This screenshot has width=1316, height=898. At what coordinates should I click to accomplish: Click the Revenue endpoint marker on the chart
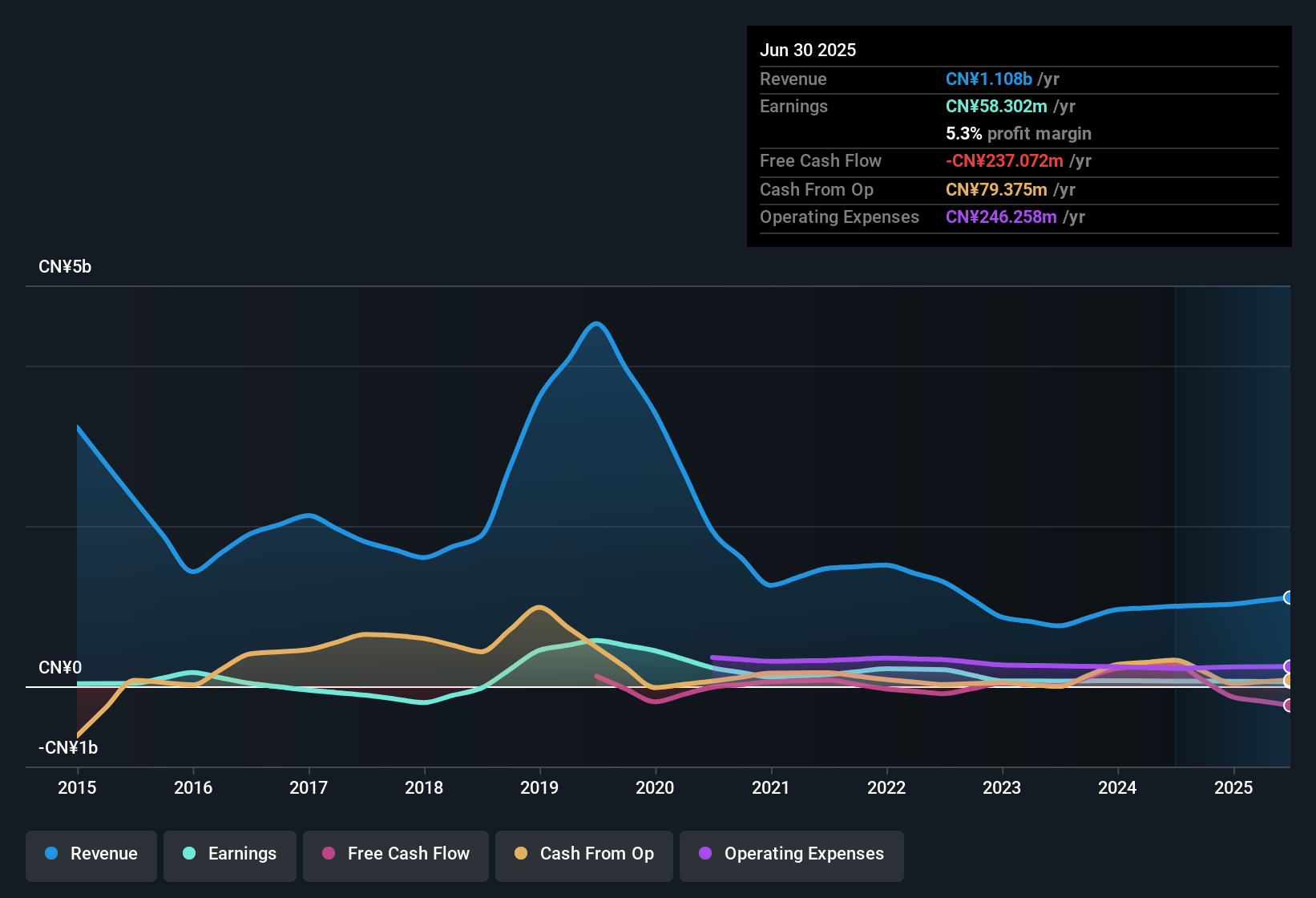(1288, 598)
